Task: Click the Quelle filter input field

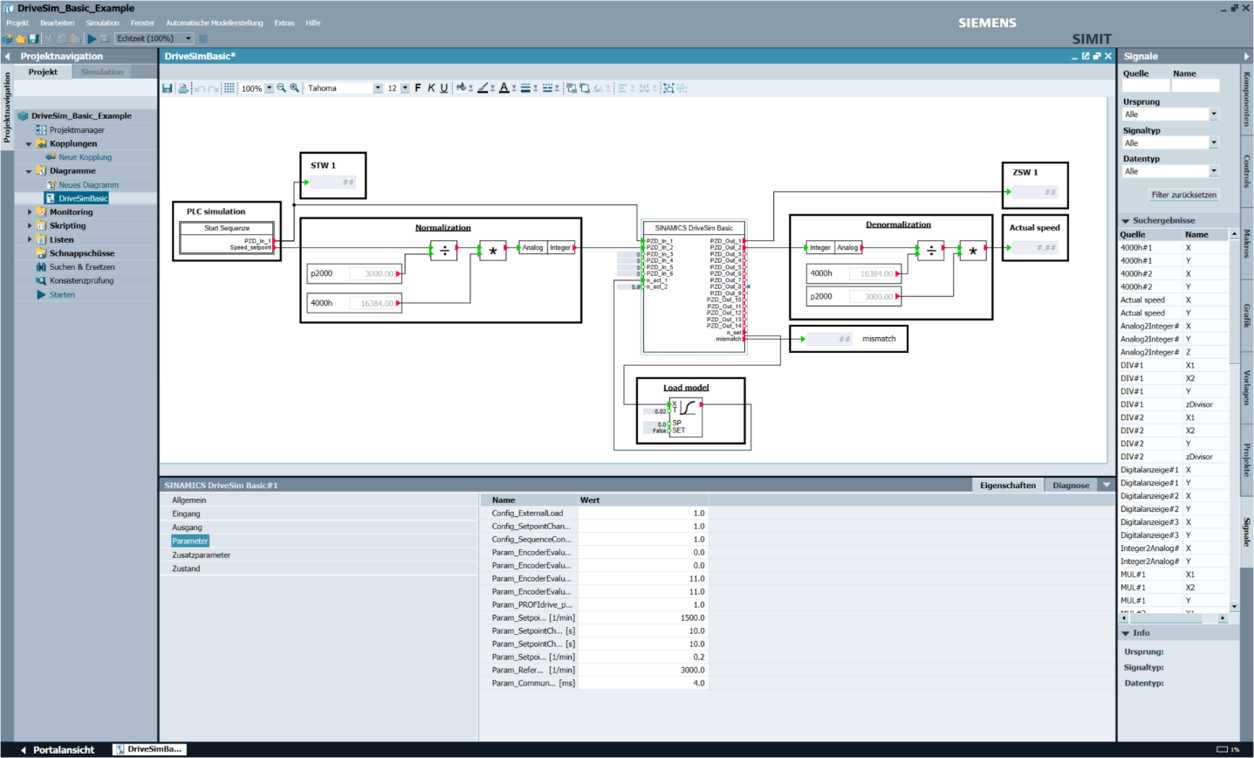Action: pyautogui.click(x=1145, y=86)
